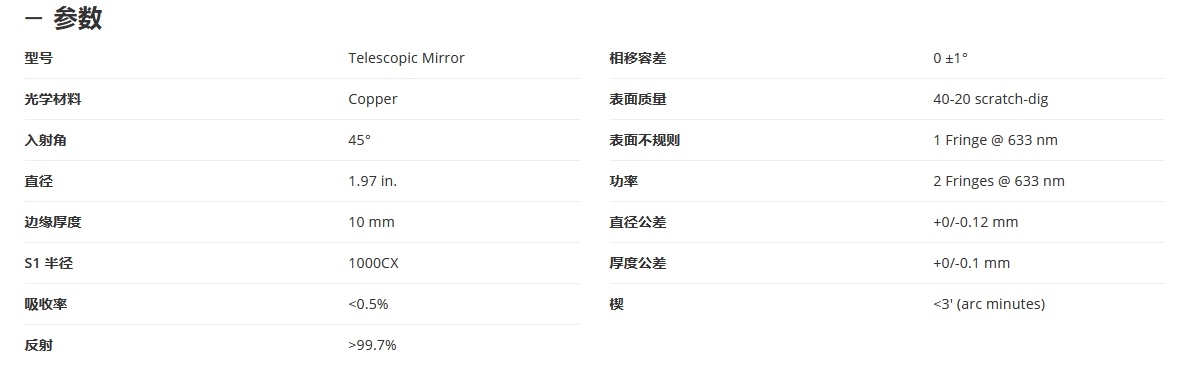Viewport: 1179px width, 390px height.
Task: Click the 光学材料 label
Action: [x=53, y=99]
